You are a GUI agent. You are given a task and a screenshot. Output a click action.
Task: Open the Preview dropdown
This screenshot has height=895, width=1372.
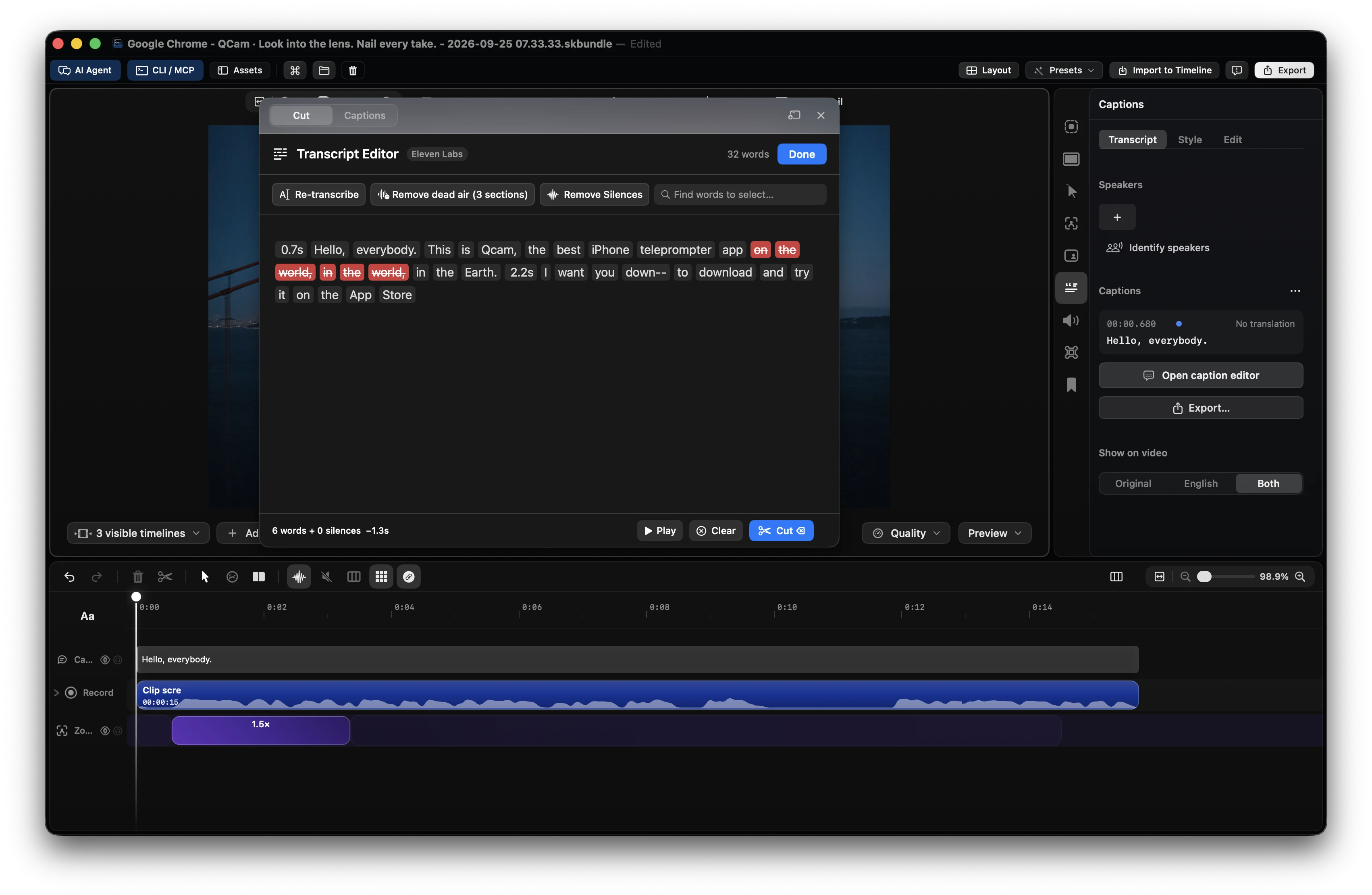click(x=995, y=533)
